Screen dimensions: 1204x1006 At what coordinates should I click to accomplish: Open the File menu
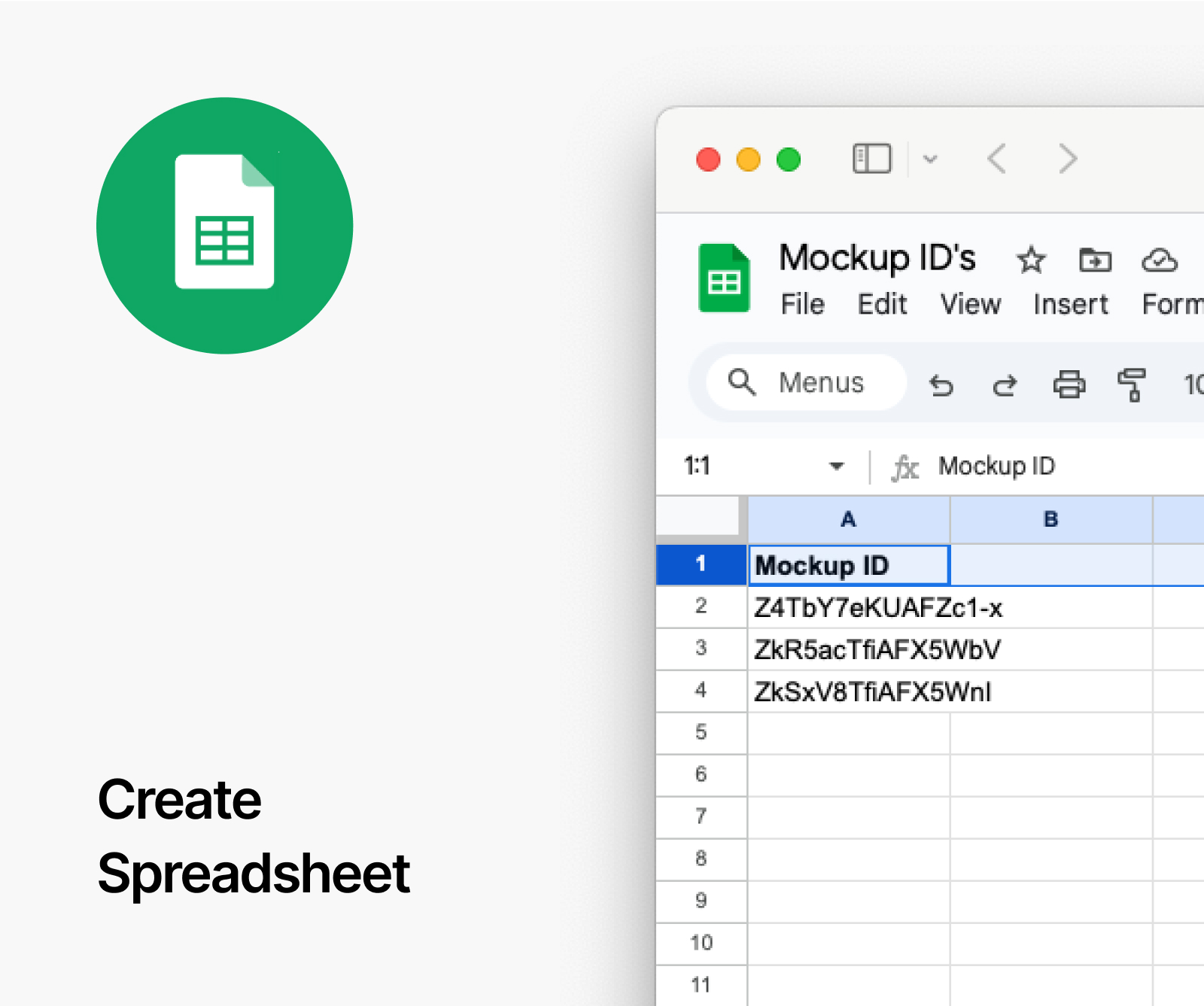(x=802, y=304)
